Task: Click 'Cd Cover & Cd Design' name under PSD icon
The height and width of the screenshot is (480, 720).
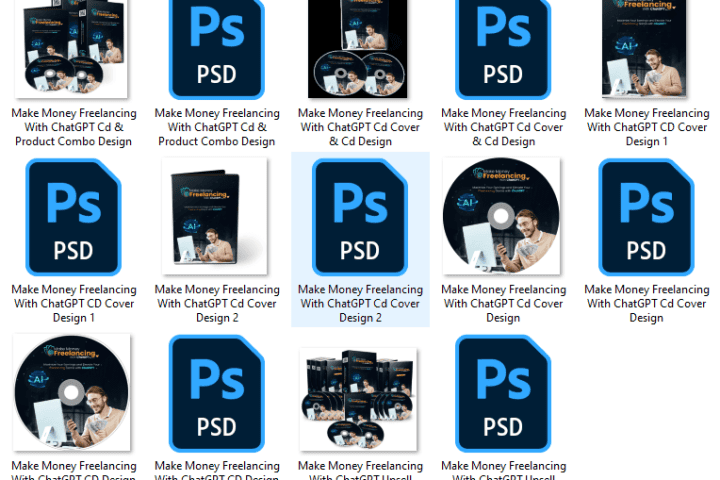Action: pos(504,127)
